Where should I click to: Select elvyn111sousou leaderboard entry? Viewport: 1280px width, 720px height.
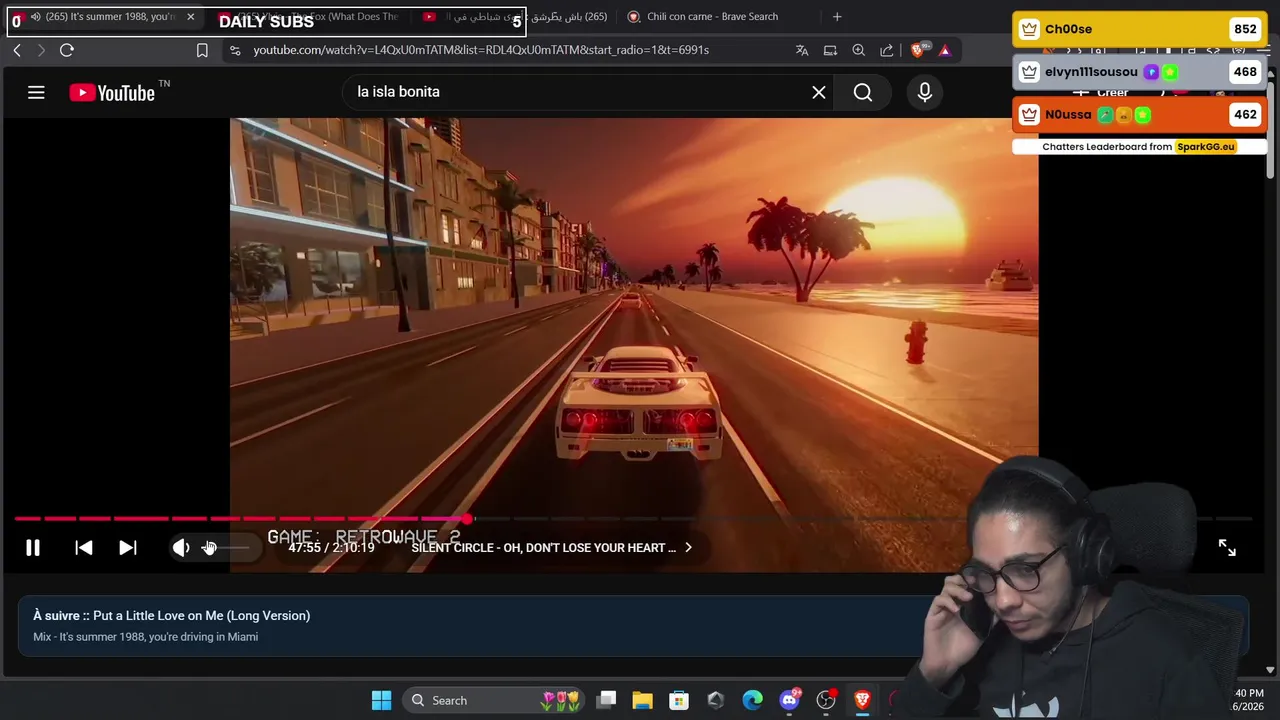(1139, 72)
